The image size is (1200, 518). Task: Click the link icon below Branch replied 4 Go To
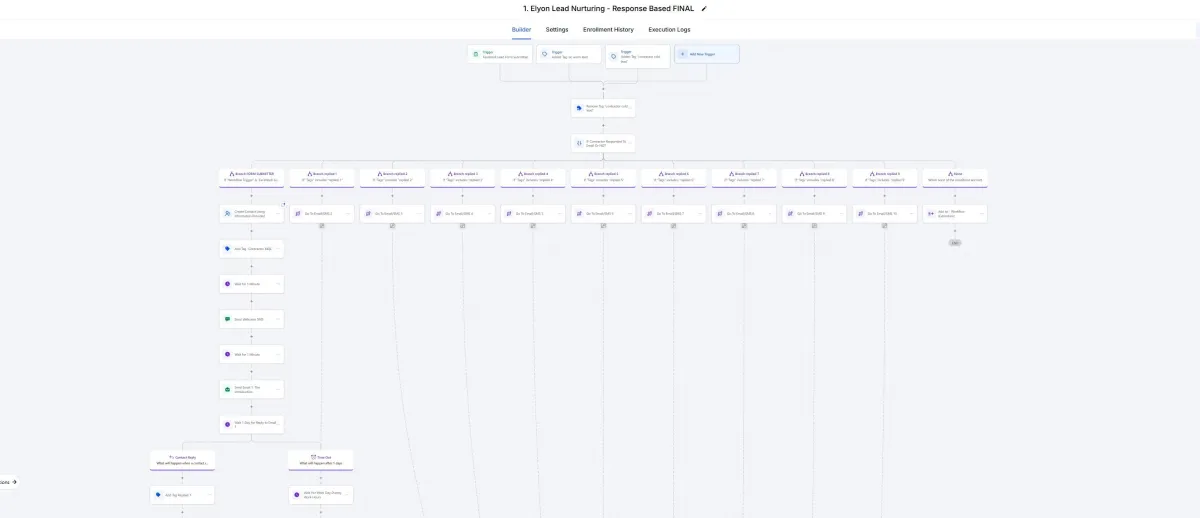(533, 227)
